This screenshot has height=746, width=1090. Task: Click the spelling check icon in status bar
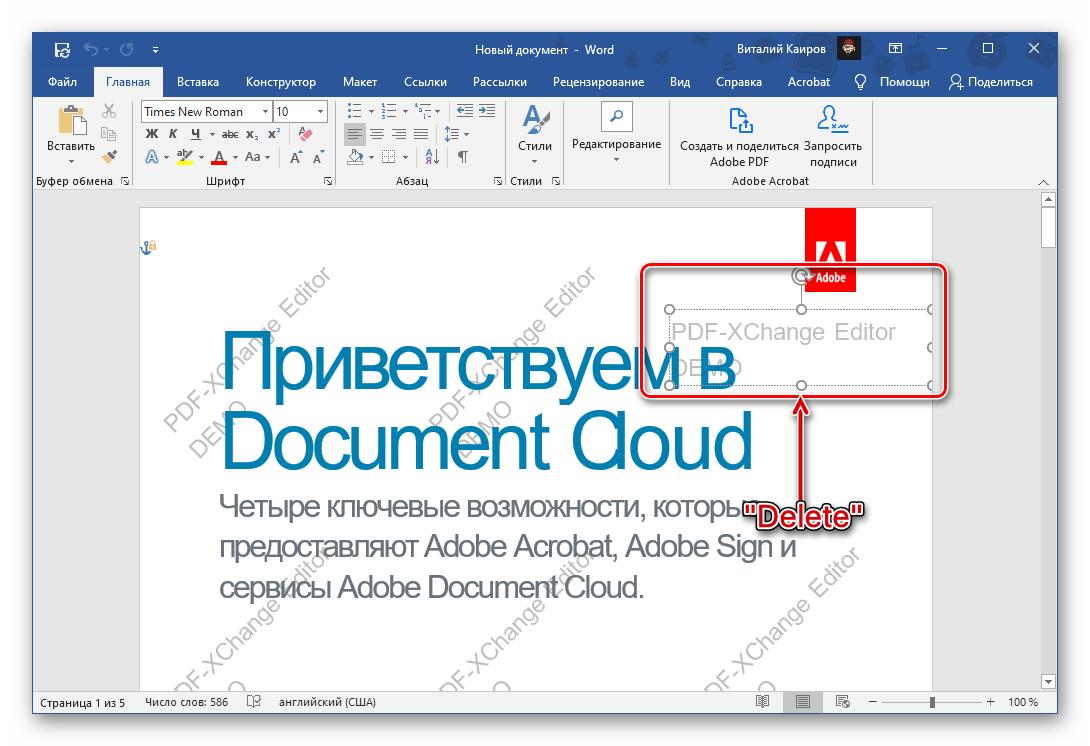tap(254, 702)
